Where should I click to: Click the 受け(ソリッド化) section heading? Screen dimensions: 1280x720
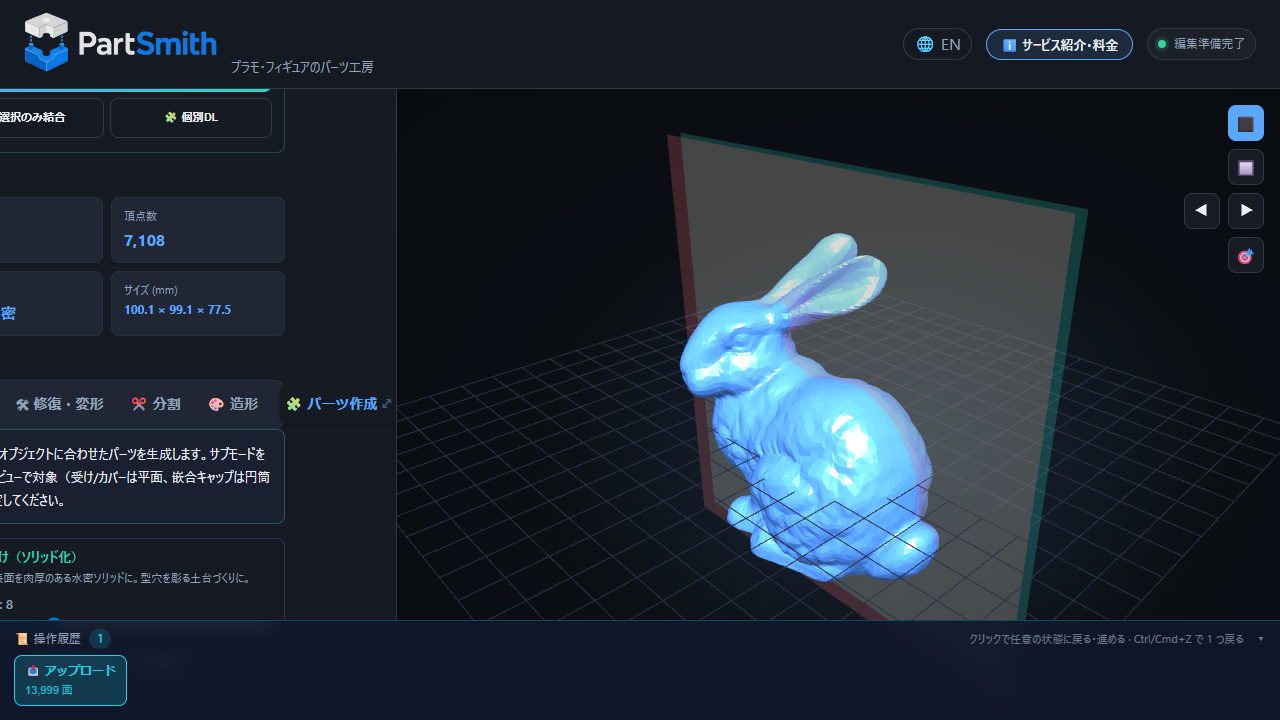pos(38,557)
